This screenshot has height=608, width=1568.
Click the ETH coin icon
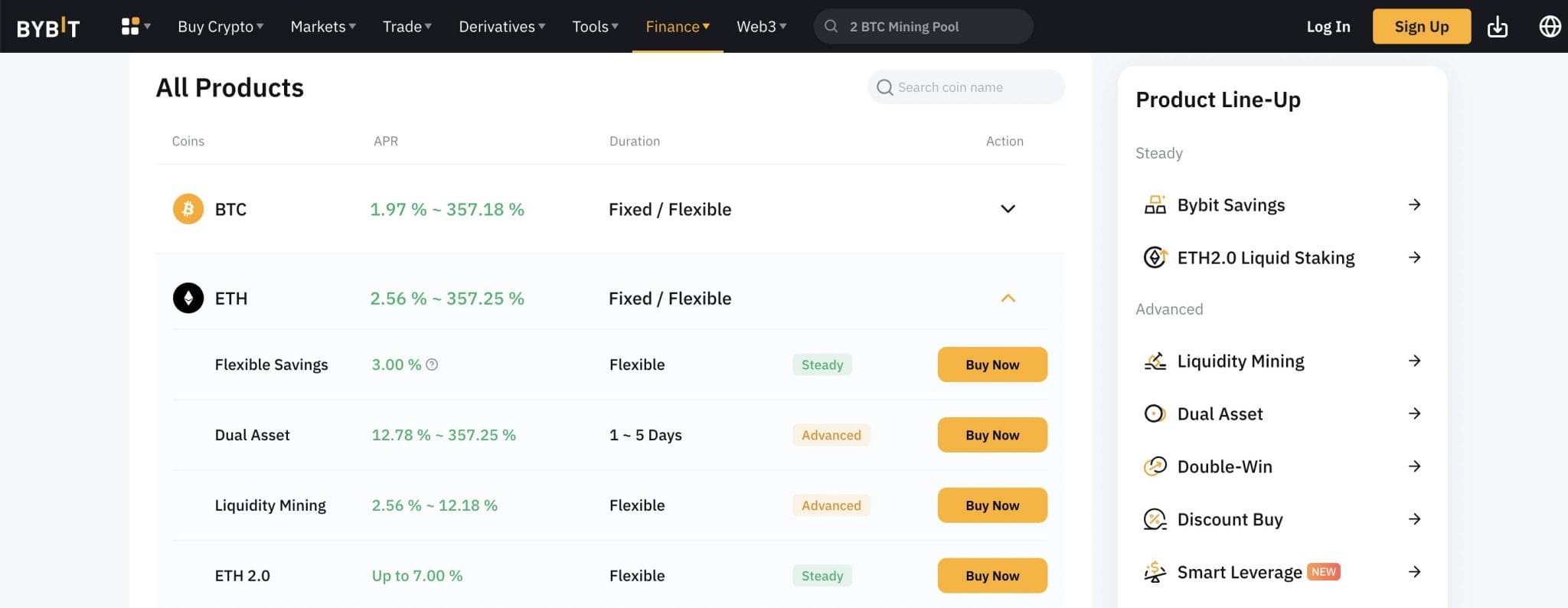pyautogui.click(x=188, y=299)
